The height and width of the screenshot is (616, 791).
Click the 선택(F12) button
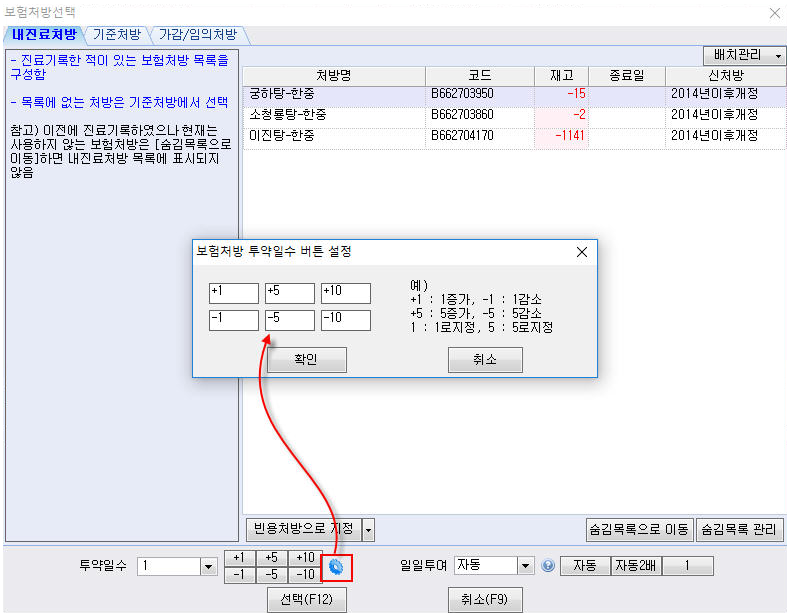point(307,599)
